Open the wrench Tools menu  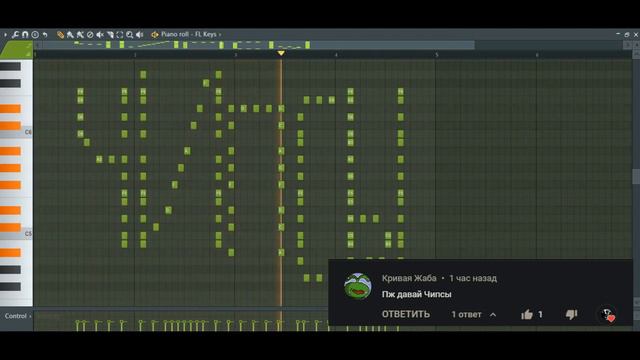coord(16,35)
